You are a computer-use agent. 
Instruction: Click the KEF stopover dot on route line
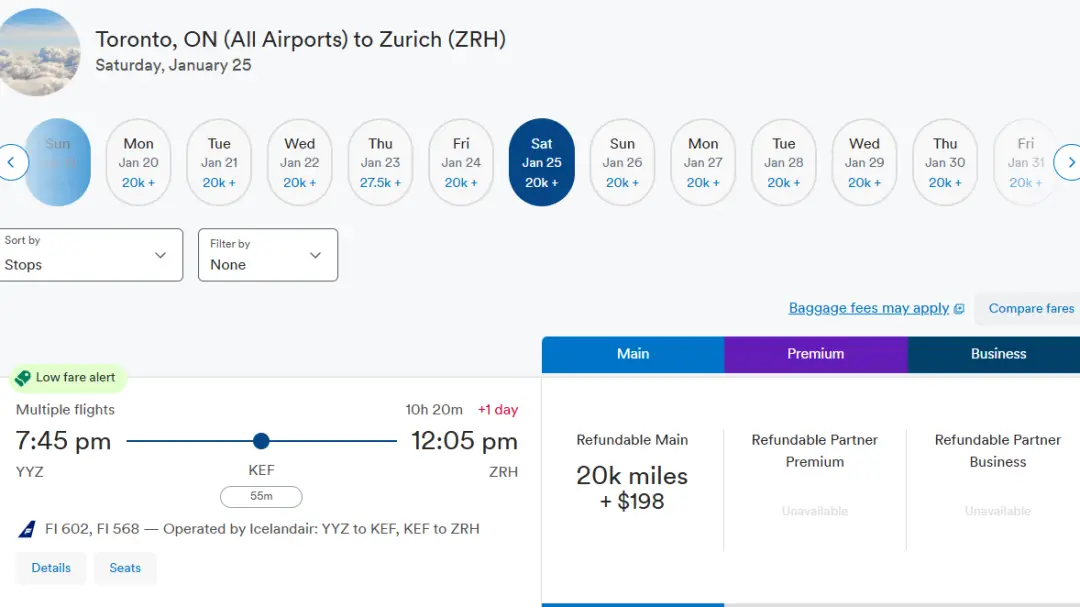coord(261,441)
